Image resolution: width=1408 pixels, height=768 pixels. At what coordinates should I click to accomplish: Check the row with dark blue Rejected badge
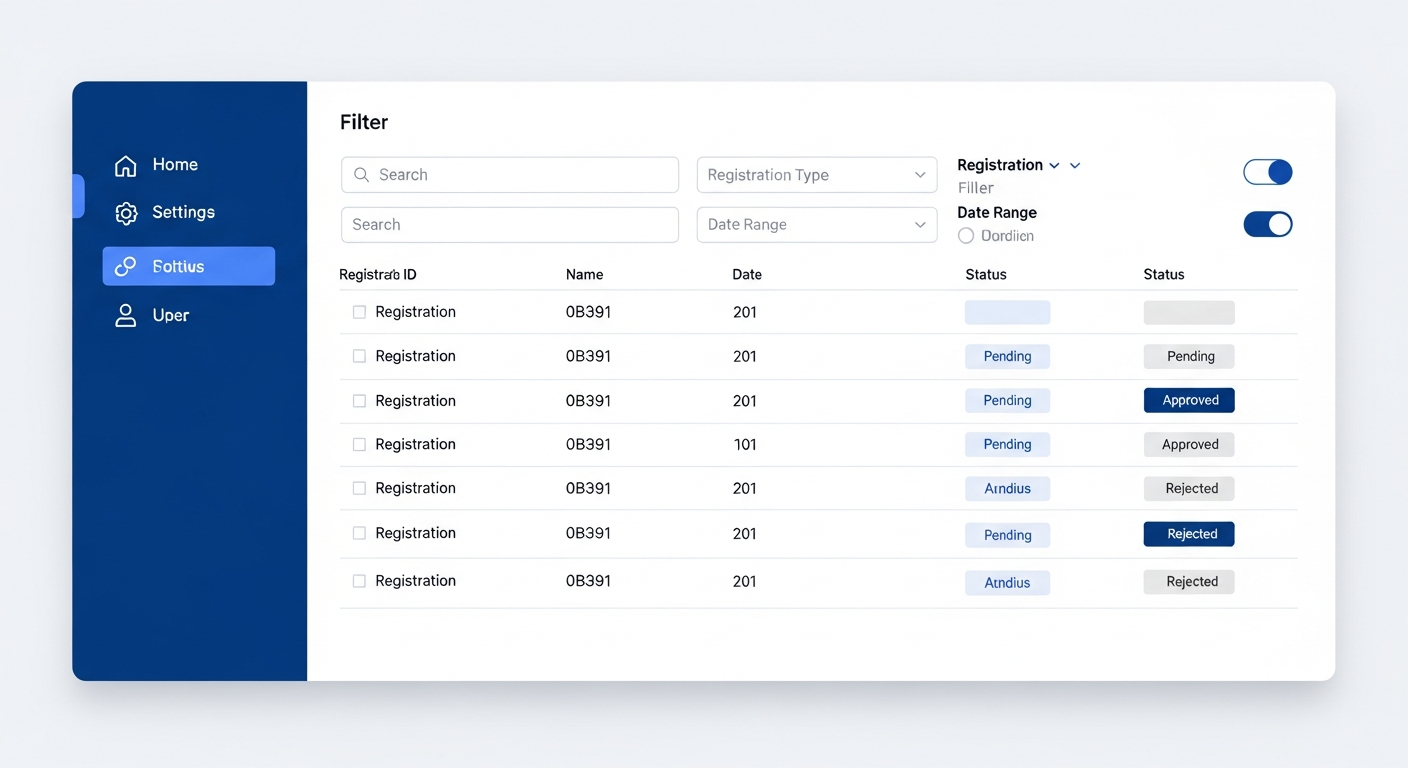pyautogui.click(x=359, y=533)
